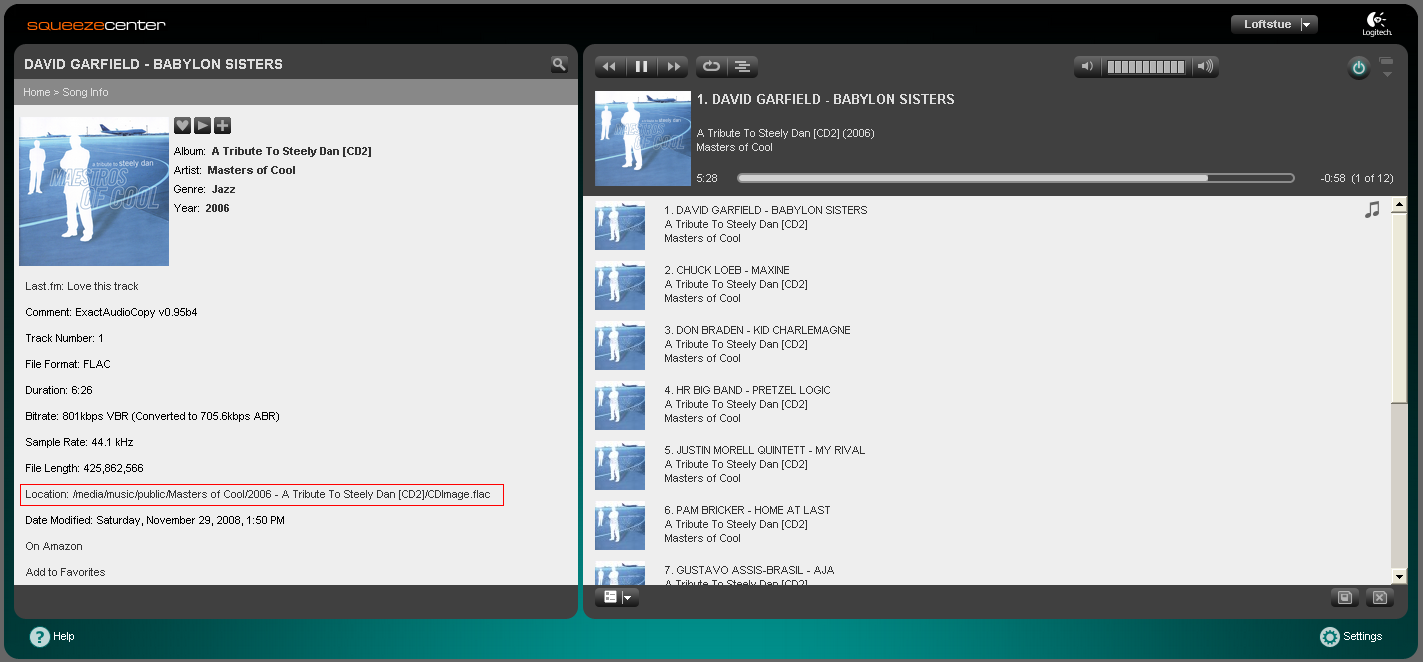Click the playlist scrollbar down arrow

1399,577
